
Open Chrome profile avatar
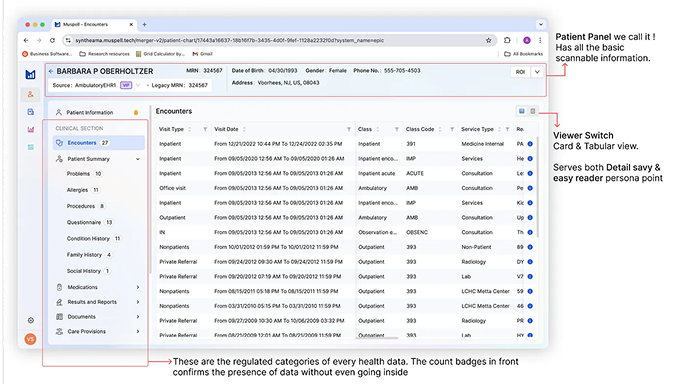[x=526, y=40]
